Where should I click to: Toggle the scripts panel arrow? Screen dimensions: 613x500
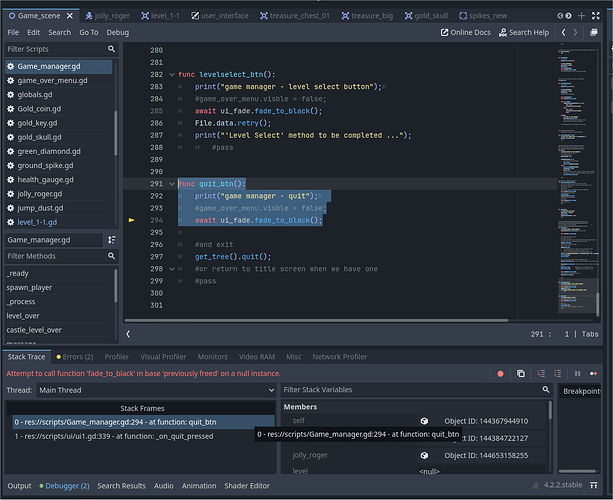(x=128, y=334)
